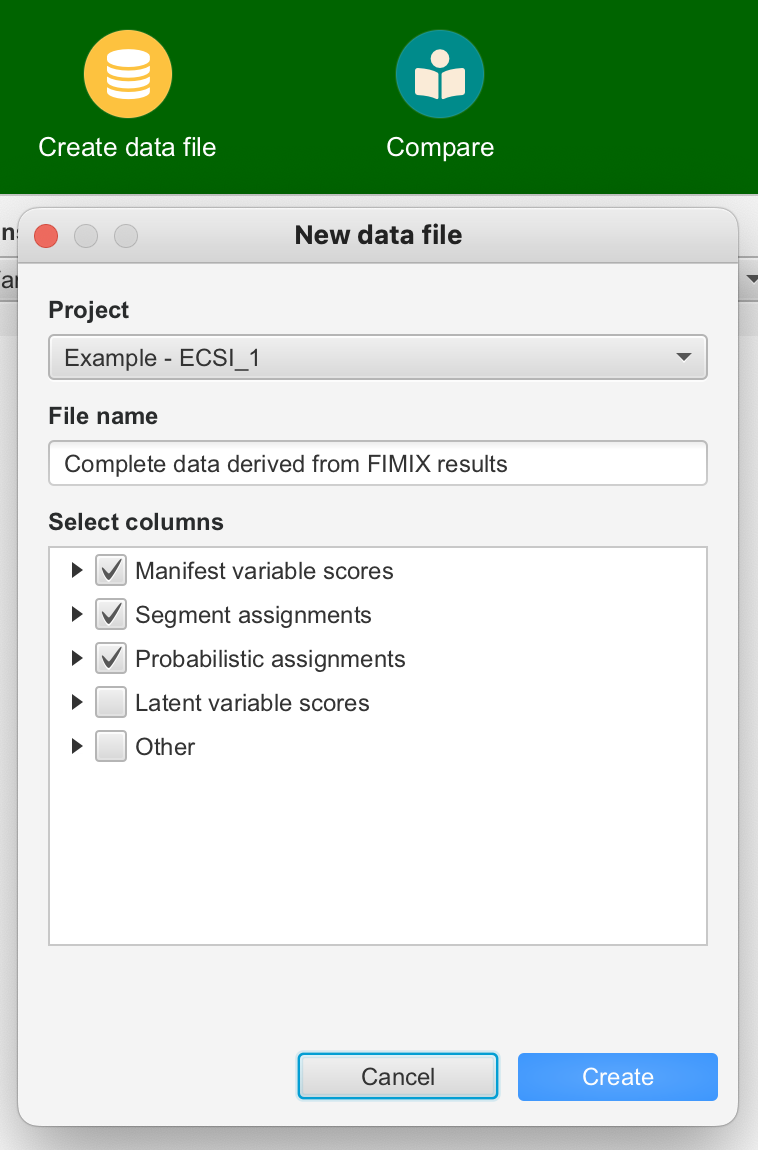Expand the Segment assignments tree node
The height and width of the screenshot is (1150, 758).
click(x=77, y=615)
